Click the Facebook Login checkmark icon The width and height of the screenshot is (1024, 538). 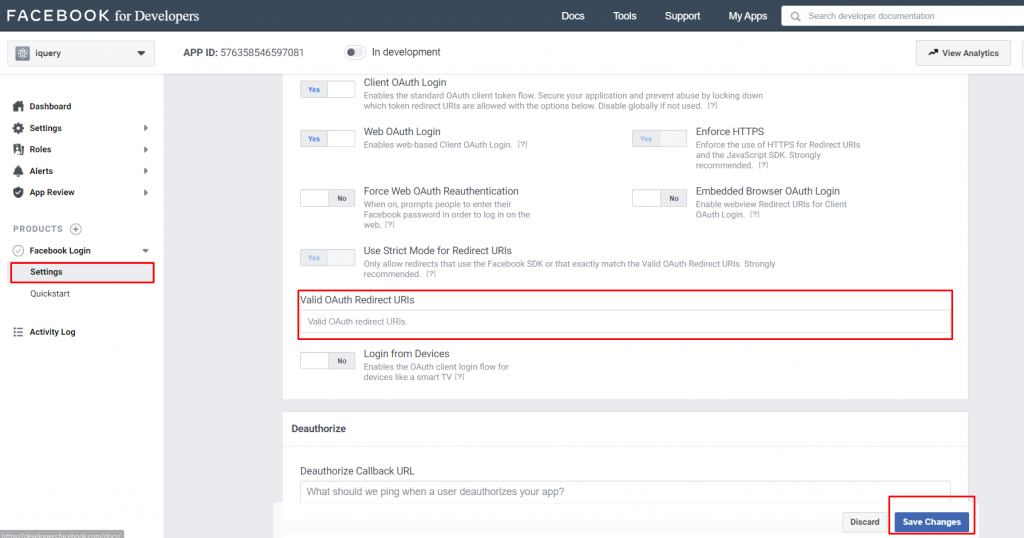(x=18, y=251)
